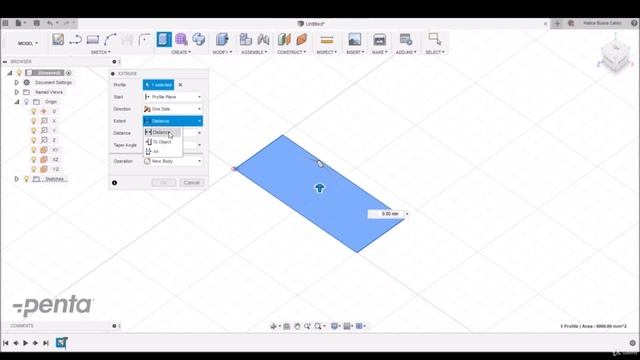The width and height of the screenshot is (640, 360).
Task: Select the Offset Plane construct icon
Action: point(284,40)
